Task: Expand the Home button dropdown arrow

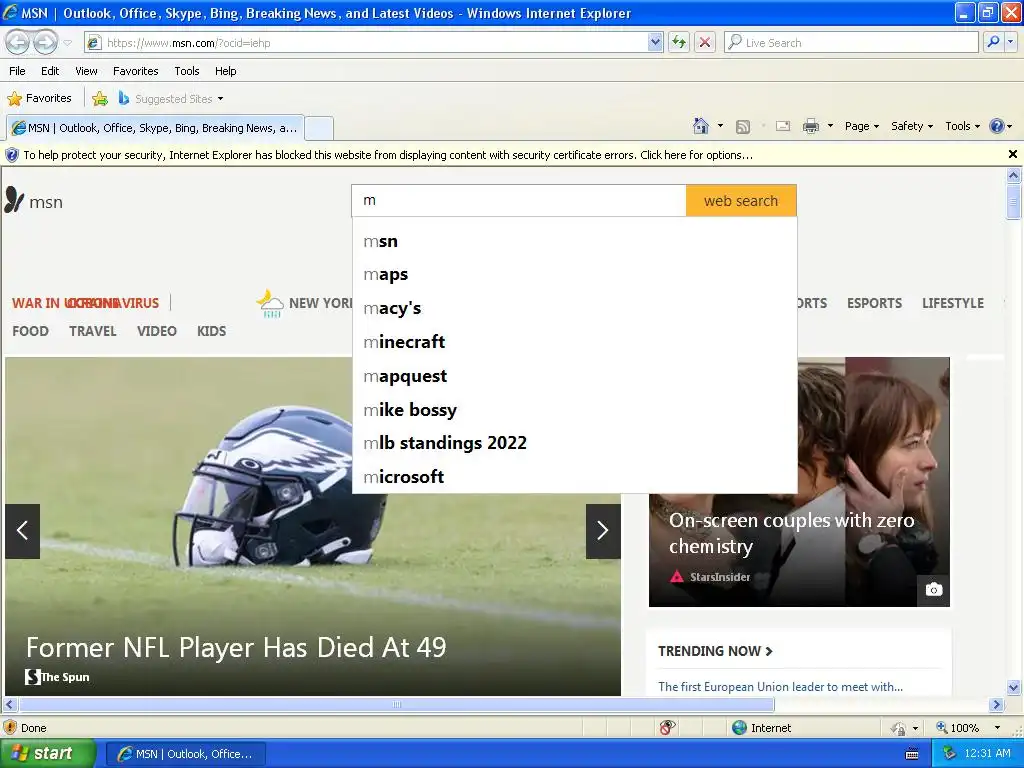Action: click(x=720, y=126)
